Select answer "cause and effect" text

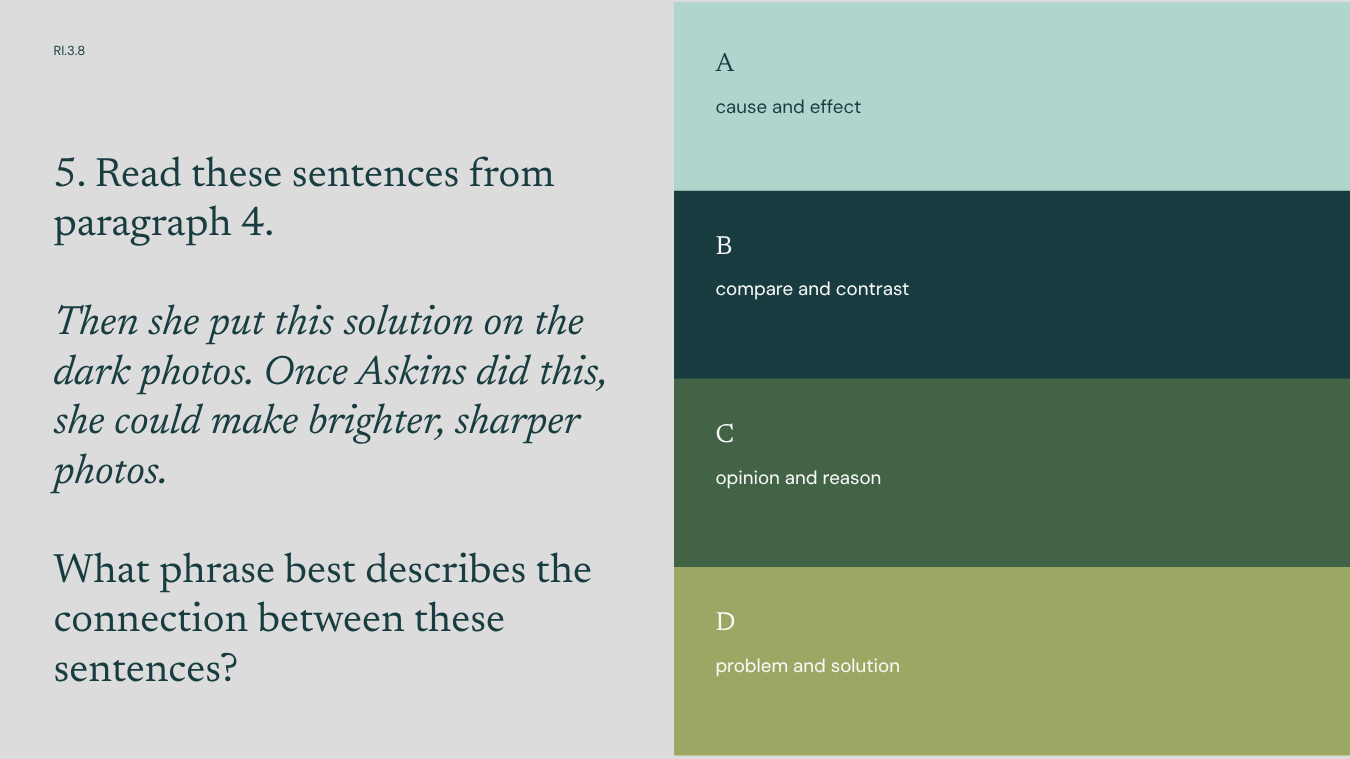click(x=788, y=107)
